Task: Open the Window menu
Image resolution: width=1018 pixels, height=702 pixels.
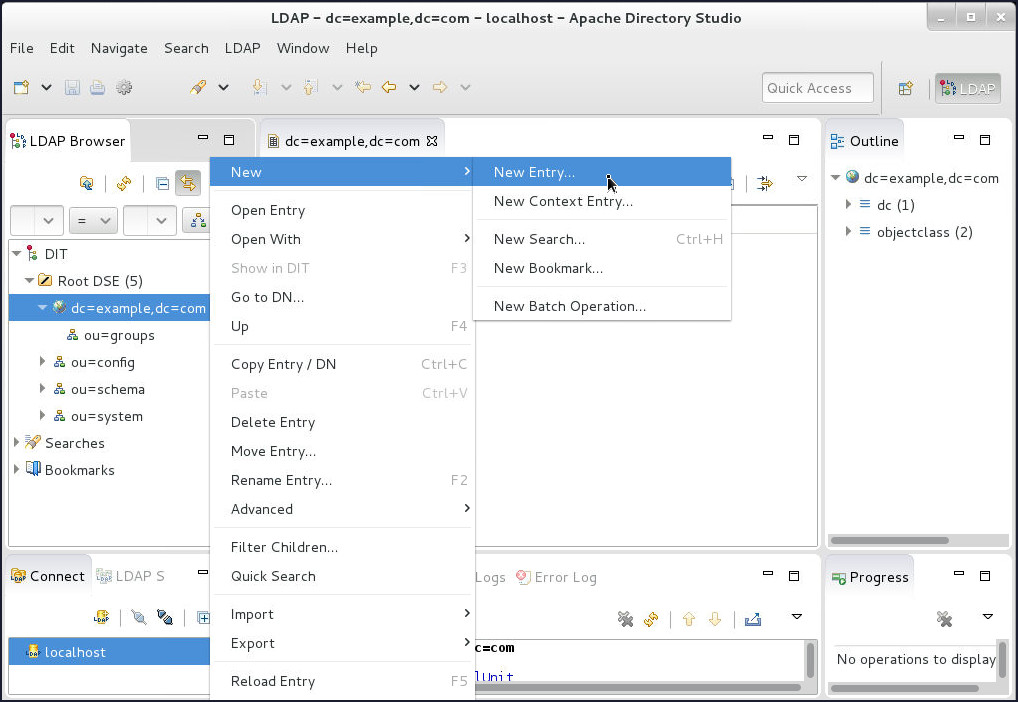Action: (303, 48)
